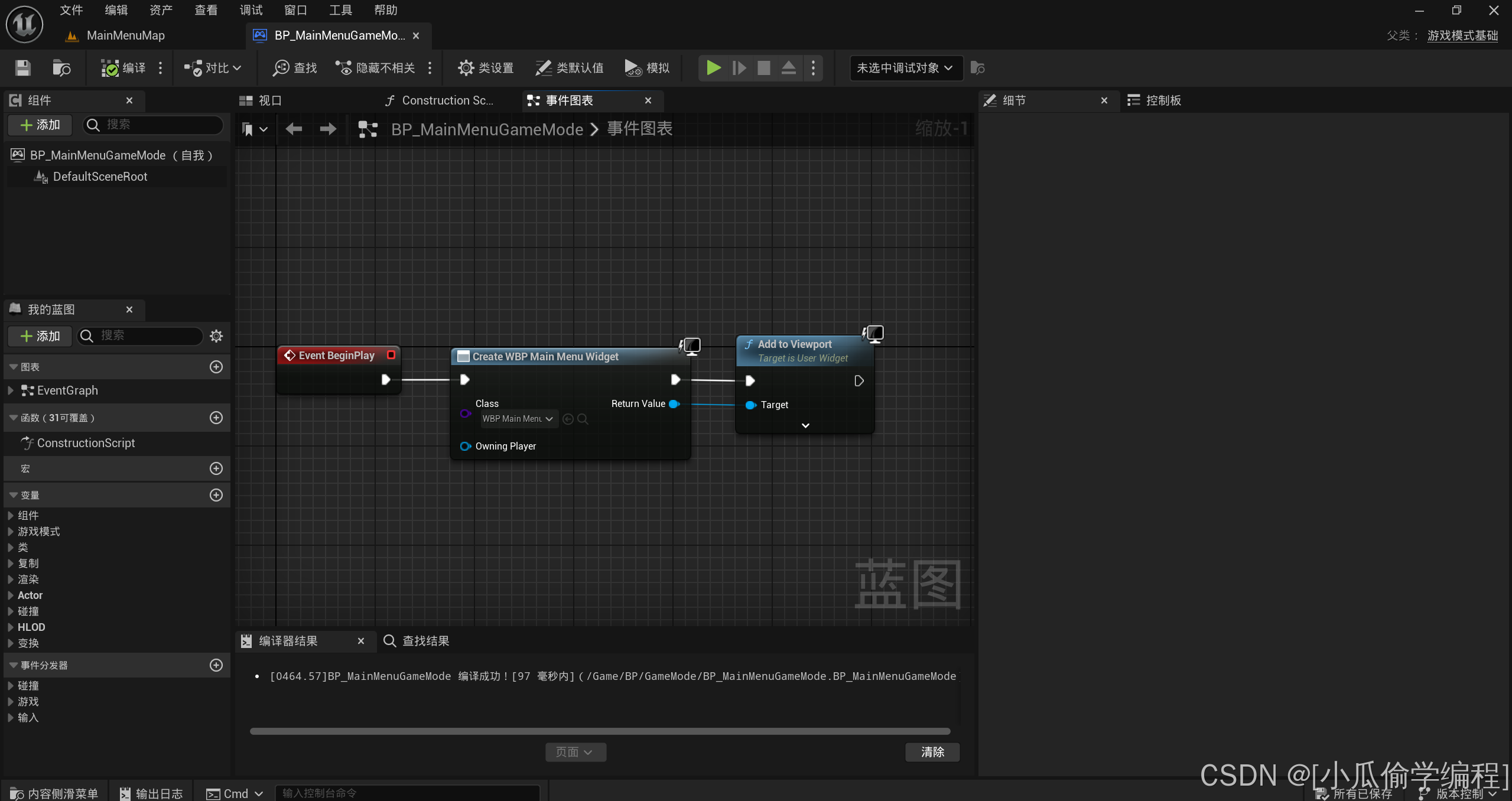Open the WBP Main Menu class dropdown

(x=518, y=419)
